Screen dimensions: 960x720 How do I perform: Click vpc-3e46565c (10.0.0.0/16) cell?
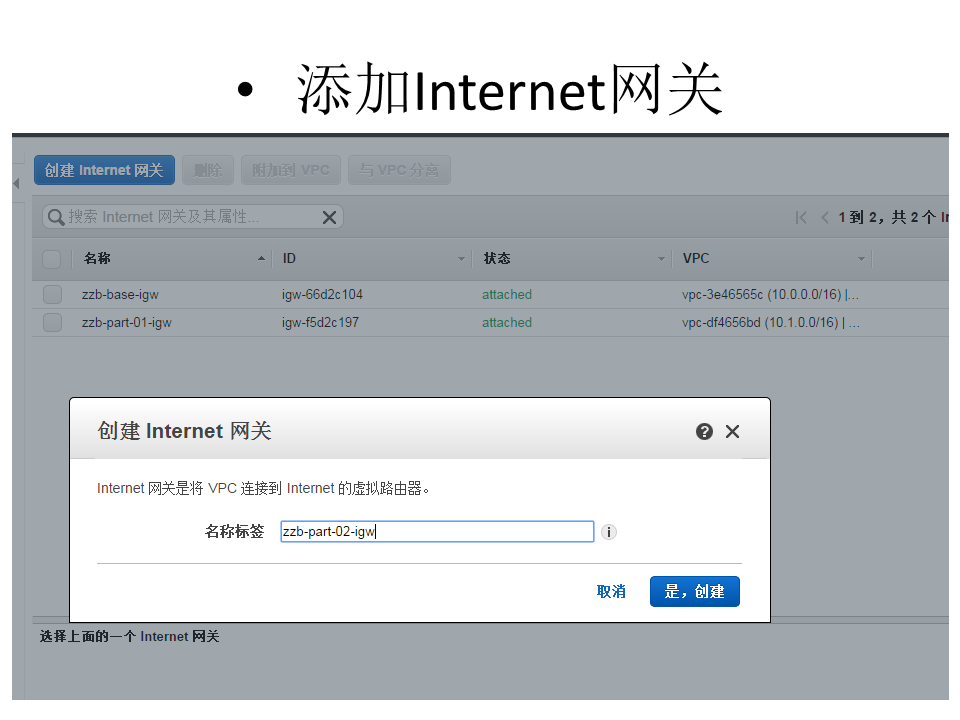point(770,294)
